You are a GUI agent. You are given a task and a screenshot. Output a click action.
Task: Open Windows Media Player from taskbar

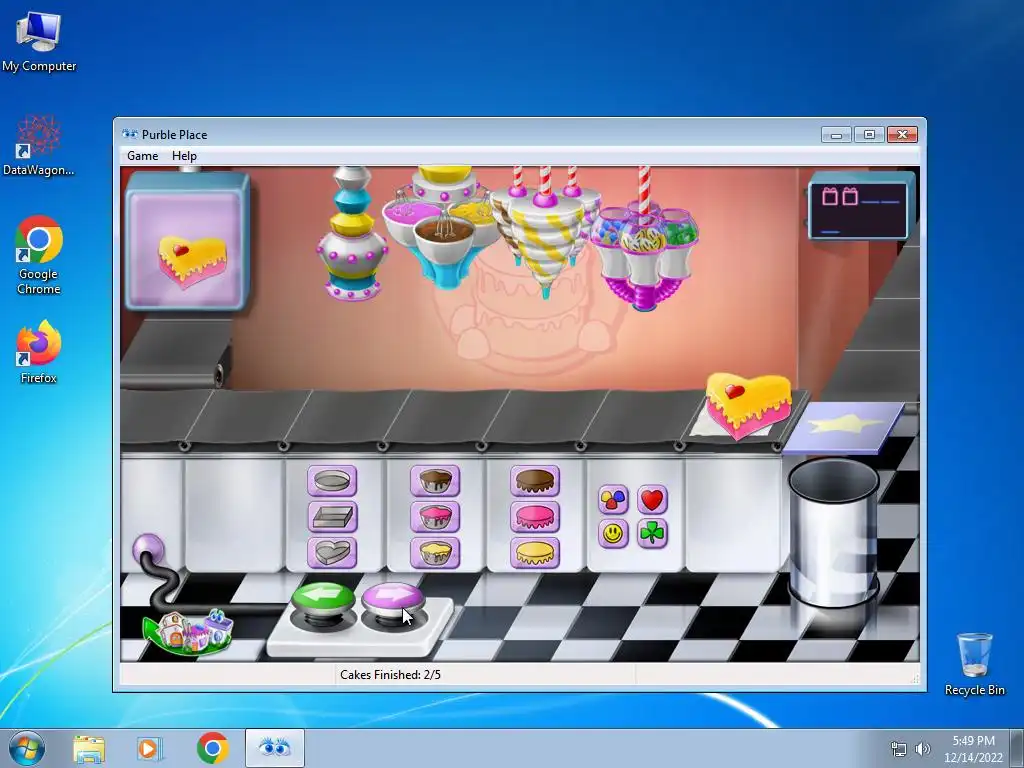tap(149, 748)
